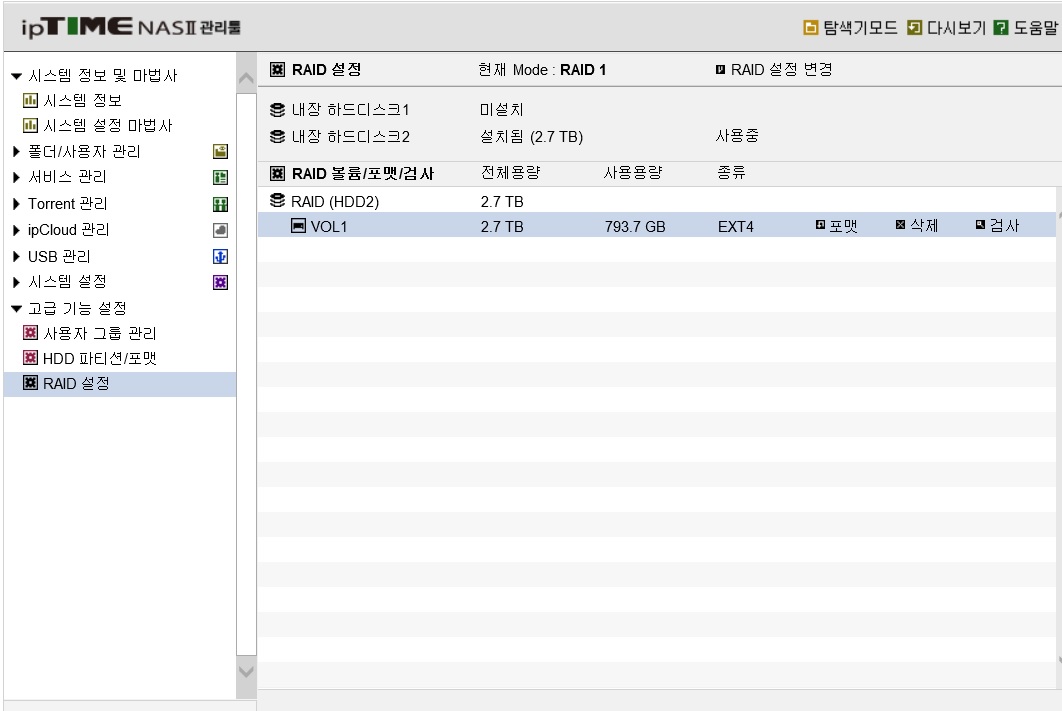Viewport: 1062px width, 711px height.
Task: Collapse the 고급 기능 설정 section
Action: [x=17, y=309]
